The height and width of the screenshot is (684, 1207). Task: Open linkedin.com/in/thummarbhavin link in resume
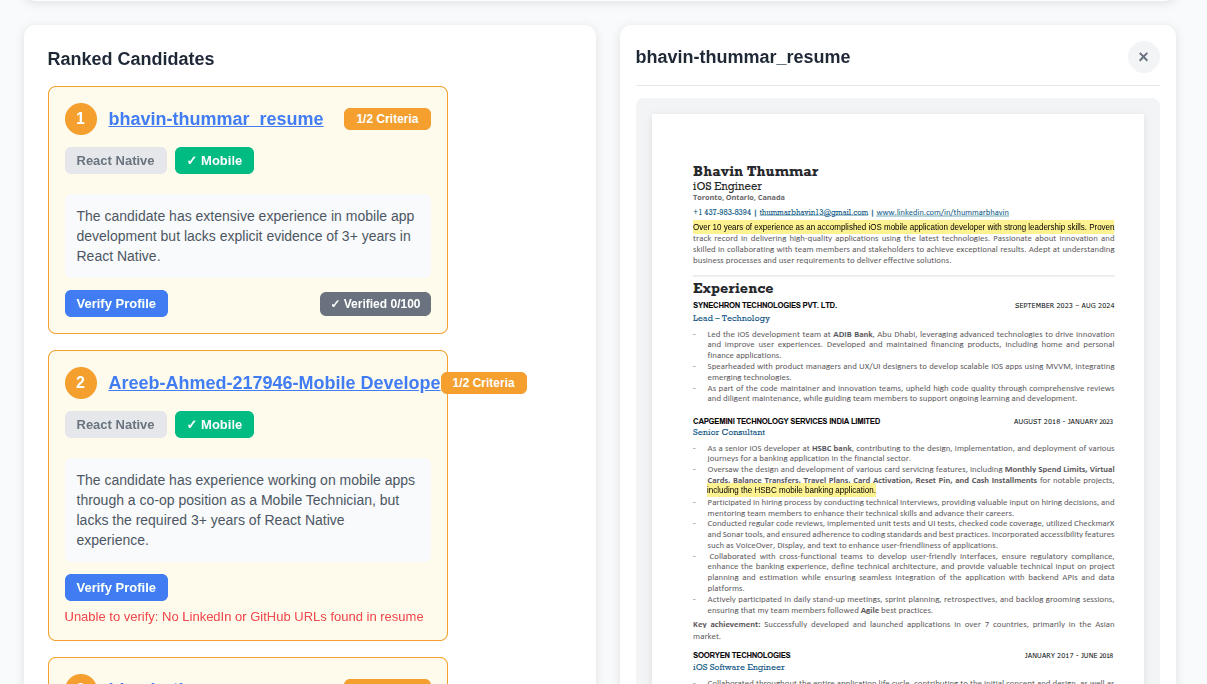pyautogui.click(x=943, y=213)
